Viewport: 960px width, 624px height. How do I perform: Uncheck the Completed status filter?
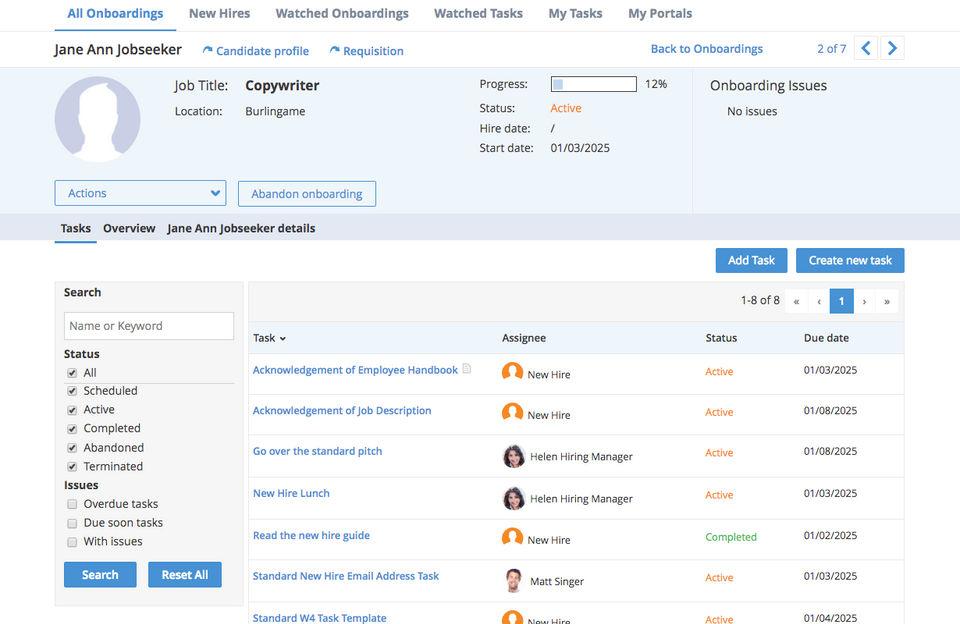(72, 429)
